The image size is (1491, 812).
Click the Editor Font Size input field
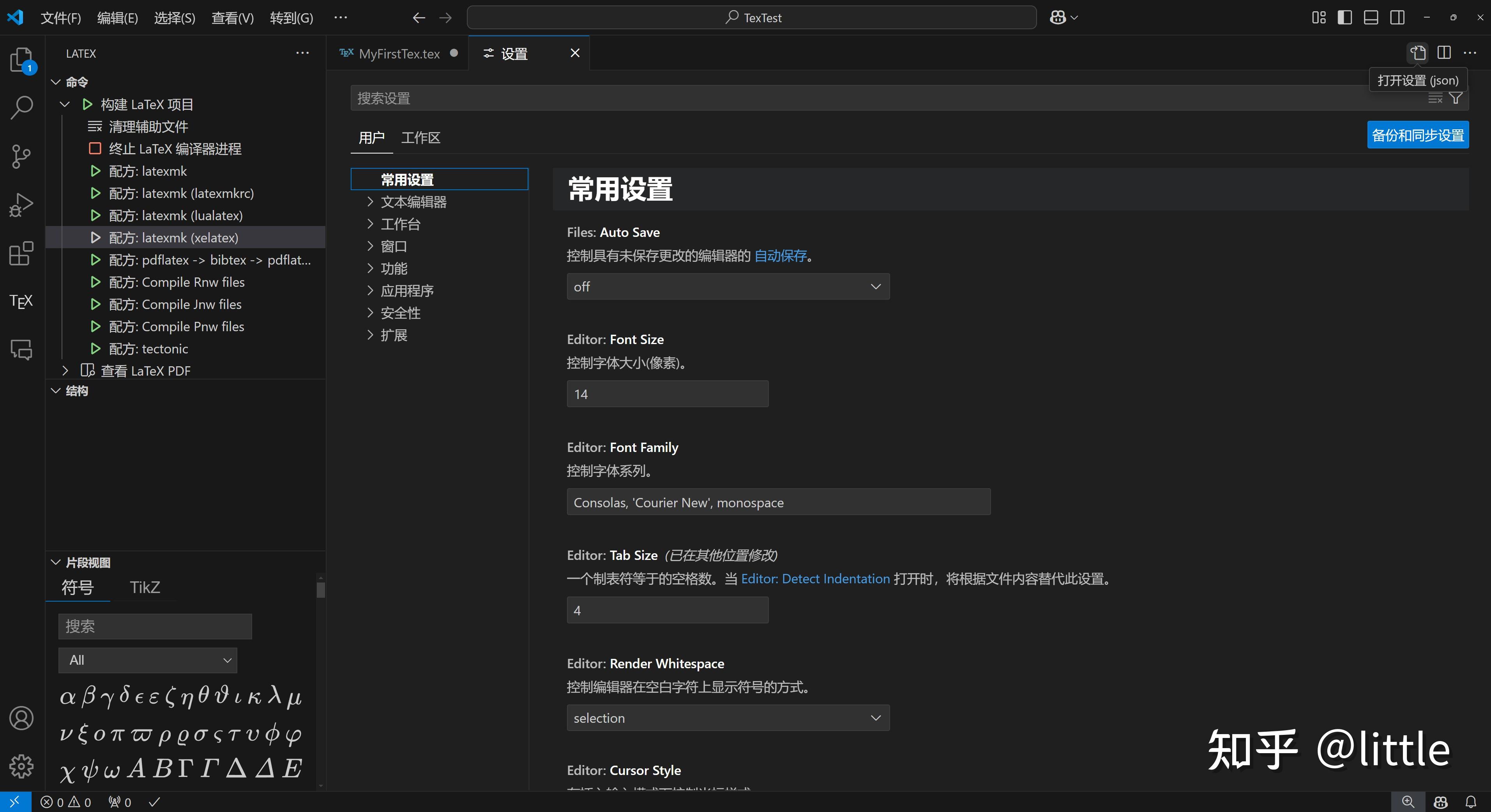667,394
